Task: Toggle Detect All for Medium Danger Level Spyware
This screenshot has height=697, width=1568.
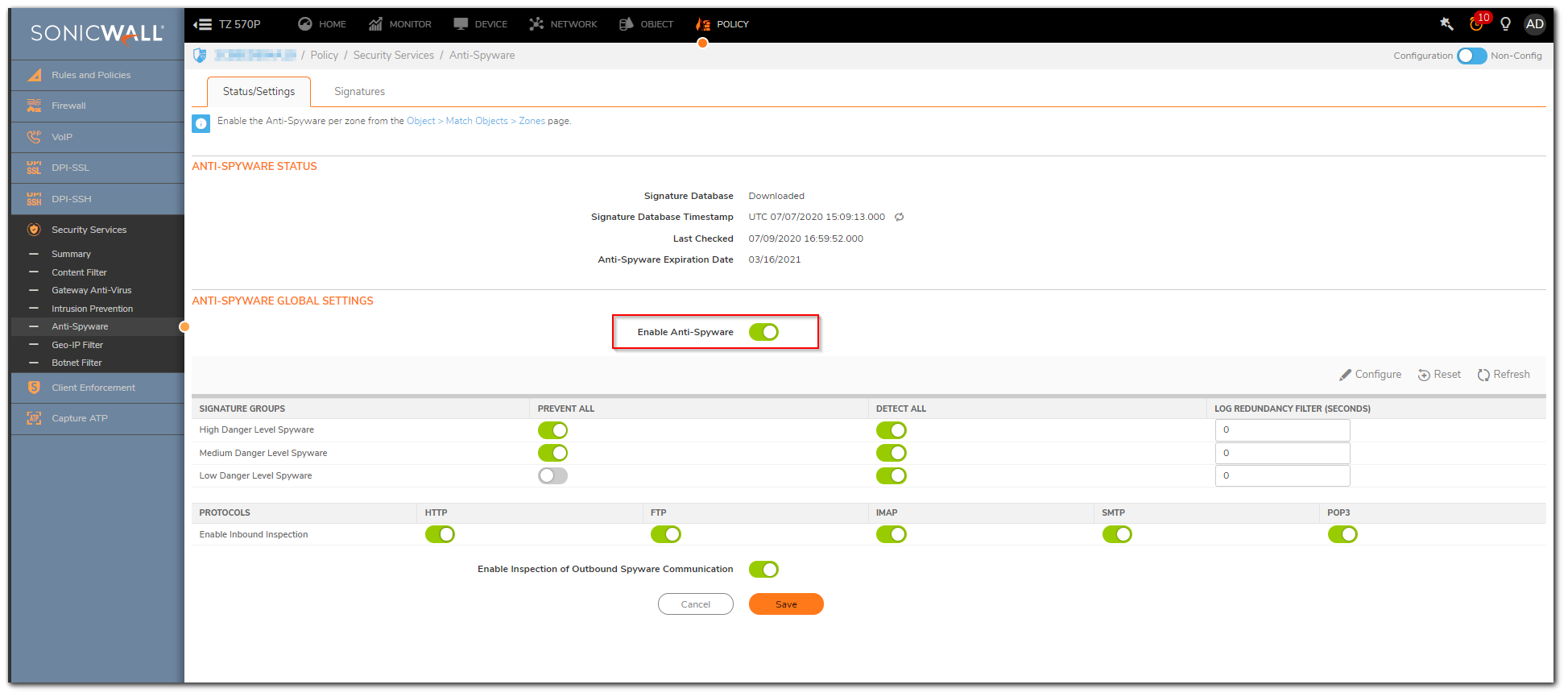Action: click(x=892, y=453)
